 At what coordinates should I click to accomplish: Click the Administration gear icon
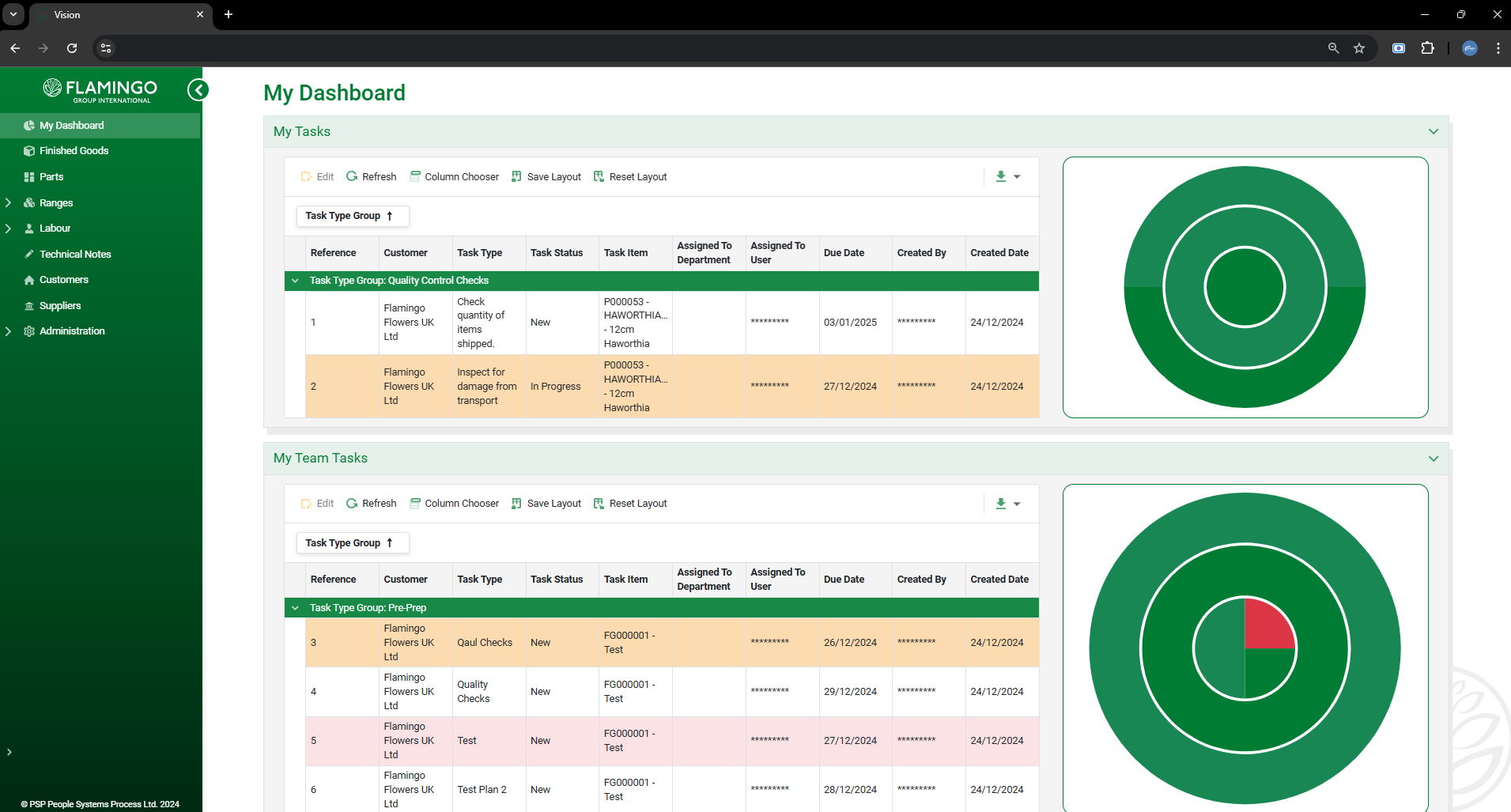(x=29, y=331)
